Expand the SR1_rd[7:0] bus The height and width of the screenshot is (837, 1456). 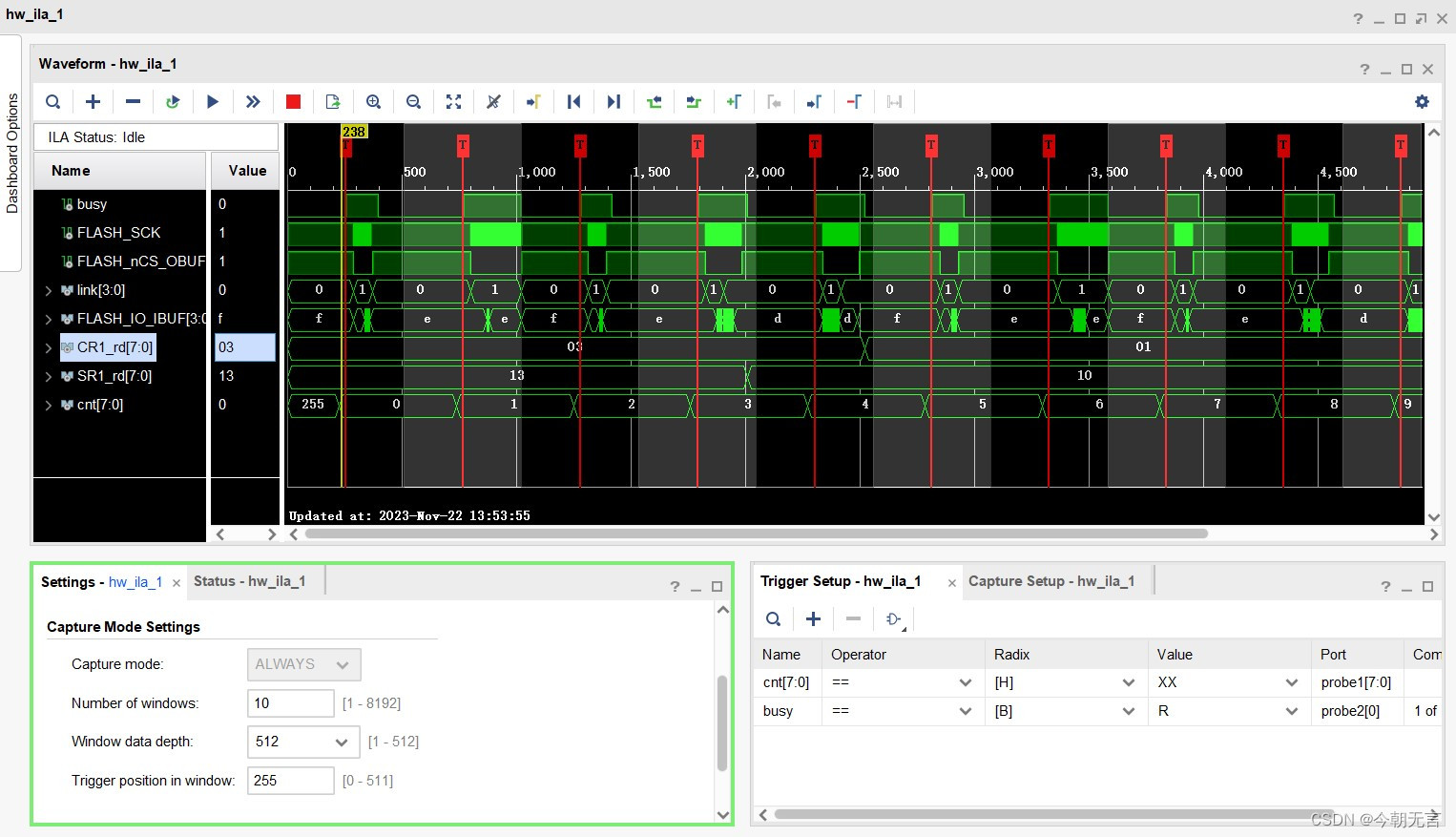pyautogui.click(x=48, y=376)
